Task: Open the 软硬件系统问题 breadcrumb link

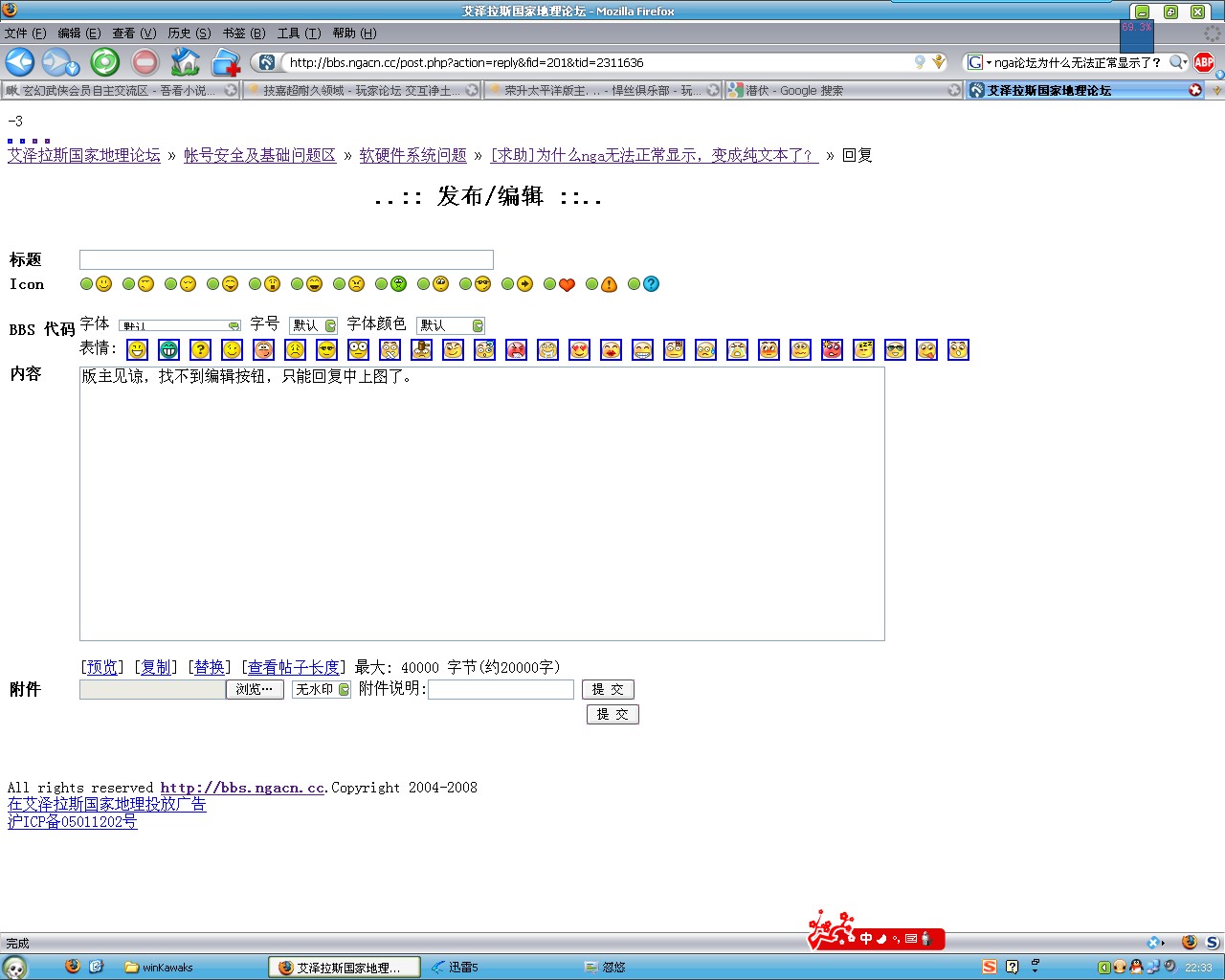Action: pos(412,155)
